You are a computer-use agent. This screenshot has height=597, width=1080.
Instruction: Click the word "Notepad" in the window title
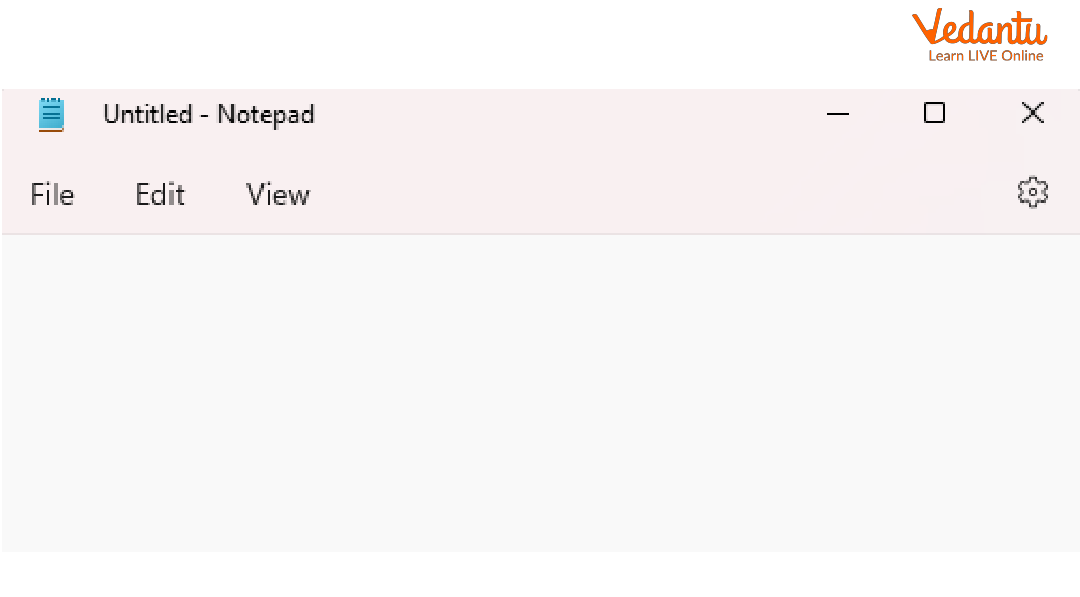(x=266, y=115)
